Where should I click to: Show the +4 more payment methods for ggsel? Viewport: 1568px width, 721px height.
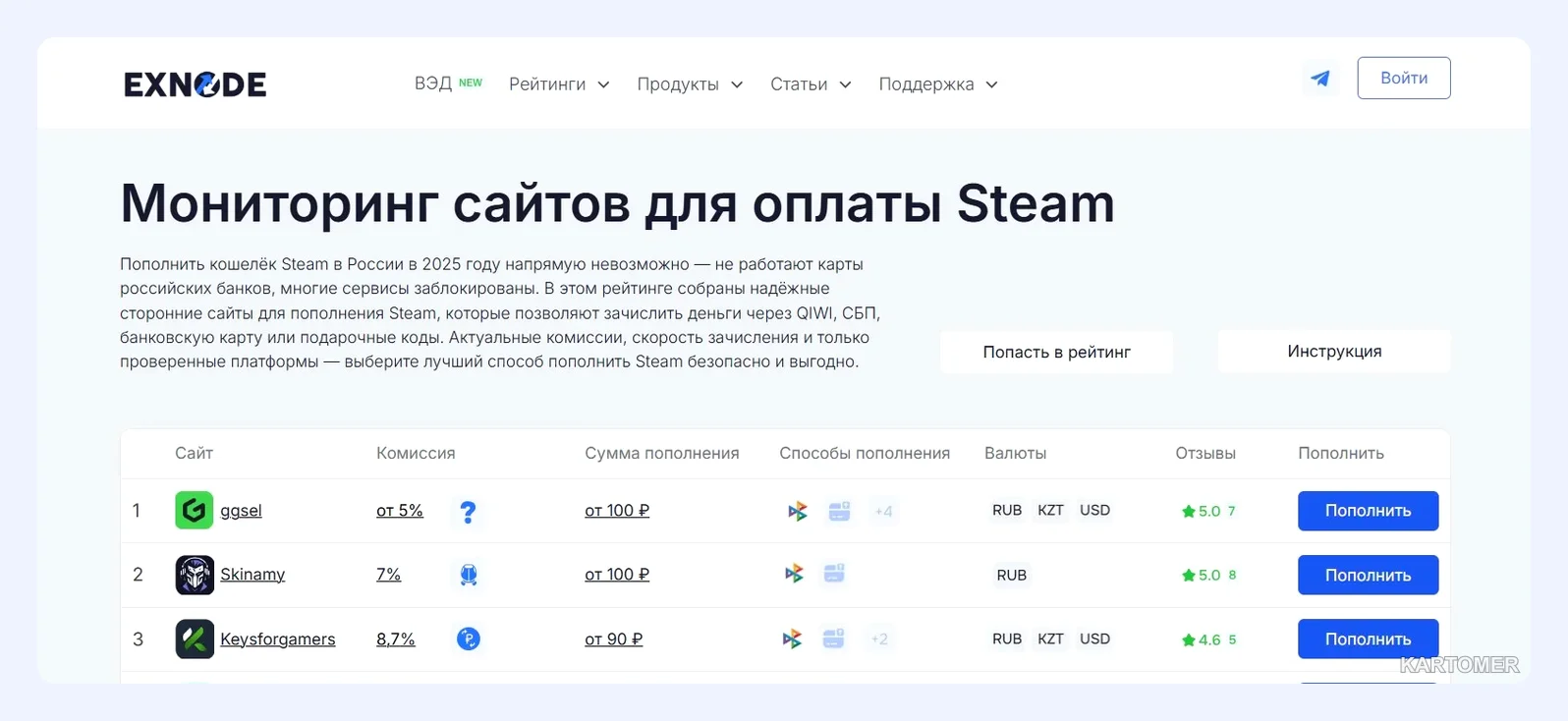pos(884,511)
